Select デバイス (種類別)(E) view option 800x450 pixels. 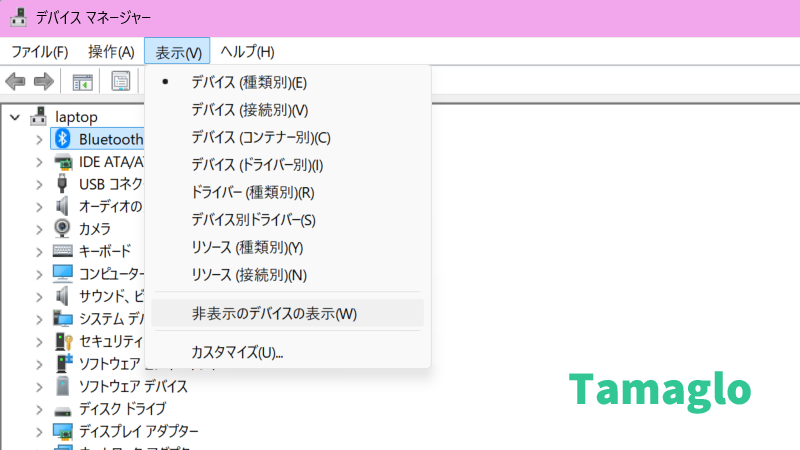coord(288,82)
